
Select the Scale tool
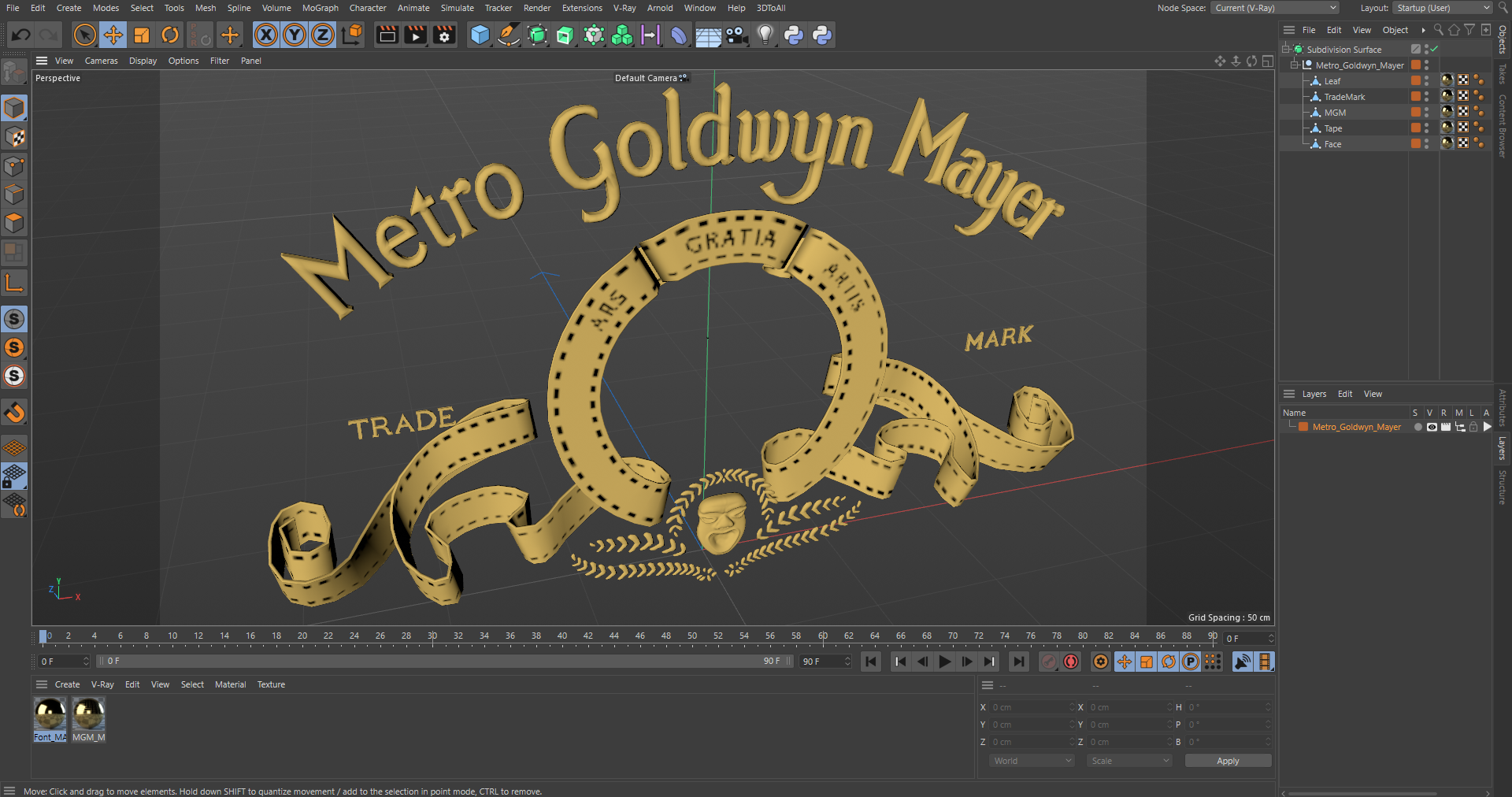pos(142,35)
